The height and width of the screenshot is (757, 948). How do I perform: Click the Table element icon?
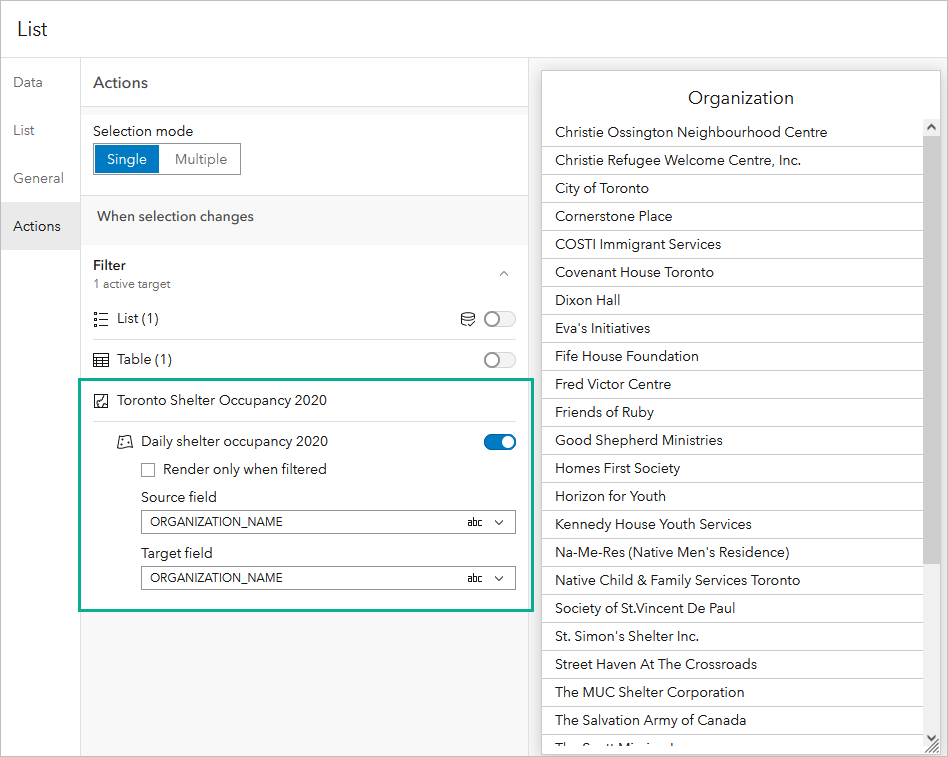click(100, 360)
